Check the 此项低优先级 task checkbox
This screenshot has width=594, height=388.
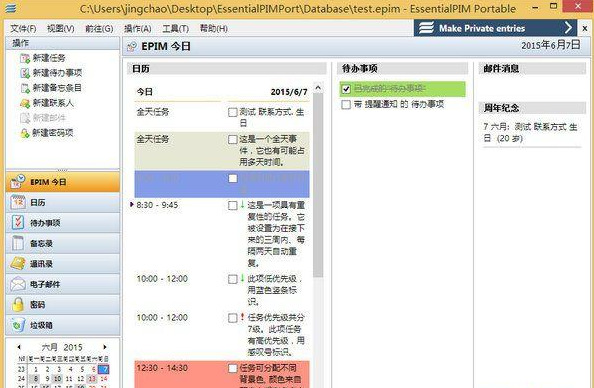(x=233, y=279)
